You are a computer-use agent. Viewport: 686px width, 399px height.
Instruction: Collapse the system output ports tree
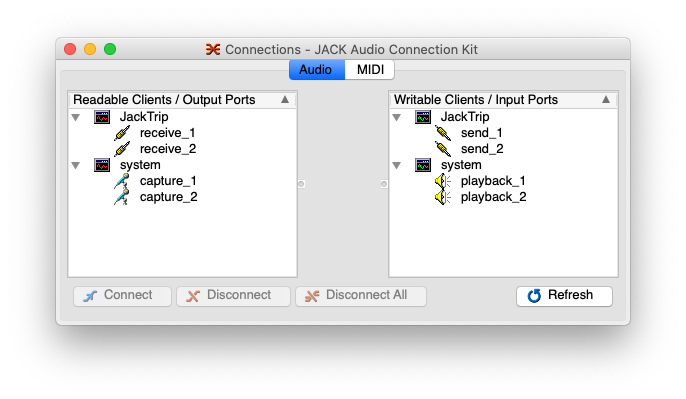[76, 165]
